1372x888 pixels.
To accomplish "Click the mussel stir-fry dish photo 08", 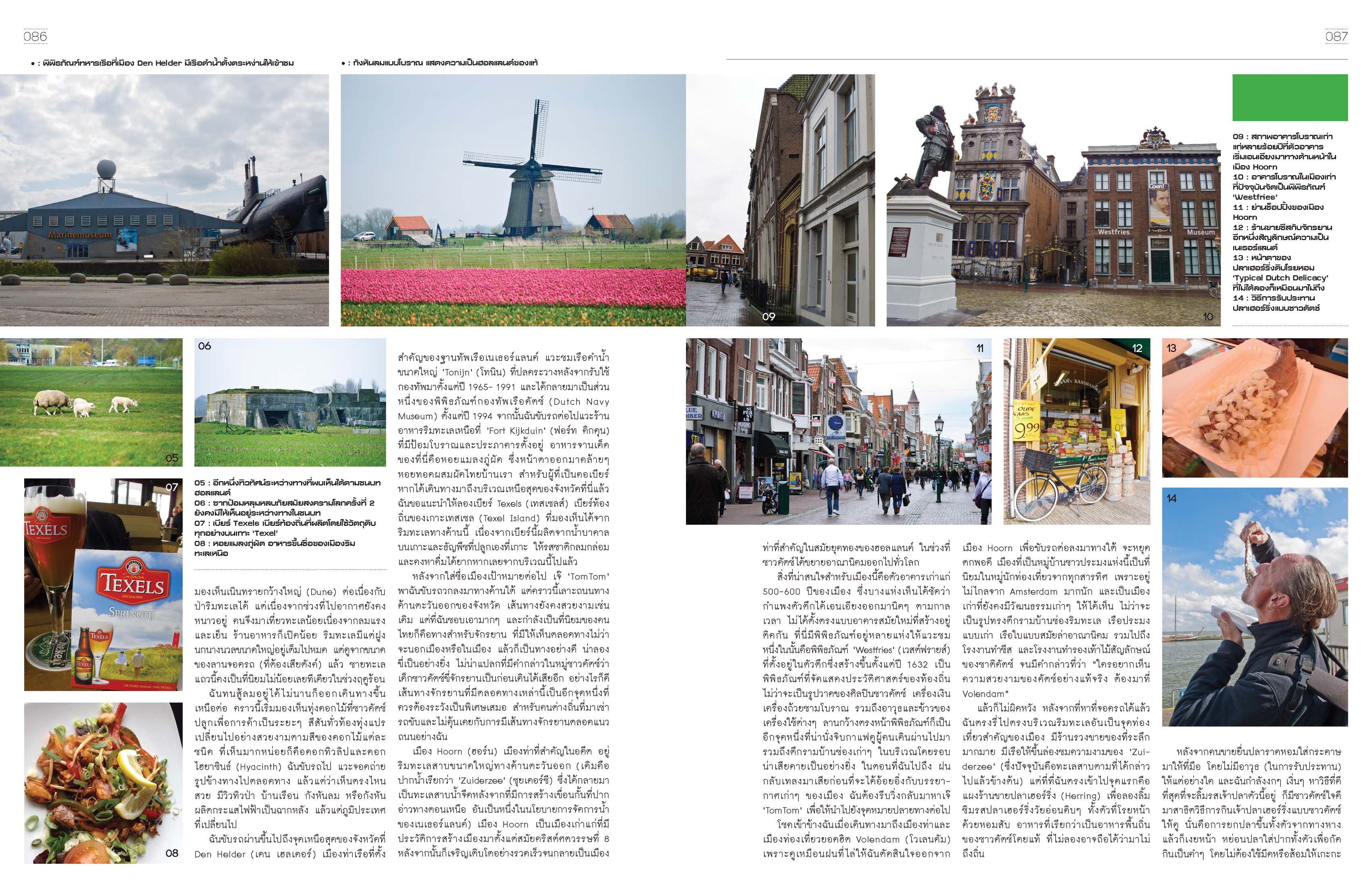I will coord(103,783).
